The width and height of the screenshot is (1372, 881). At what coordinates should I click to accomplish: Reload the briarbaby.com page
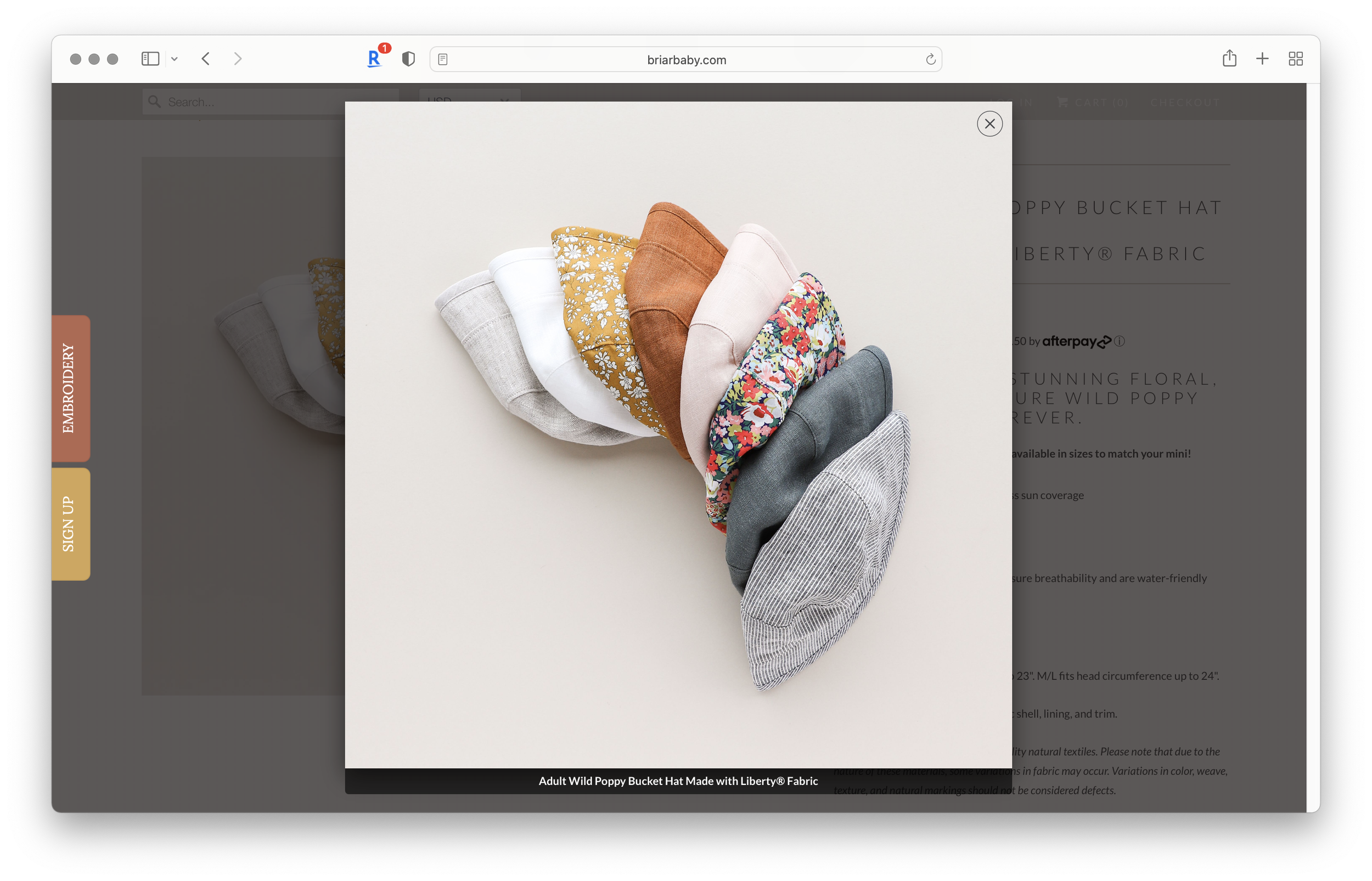(930, 59)
